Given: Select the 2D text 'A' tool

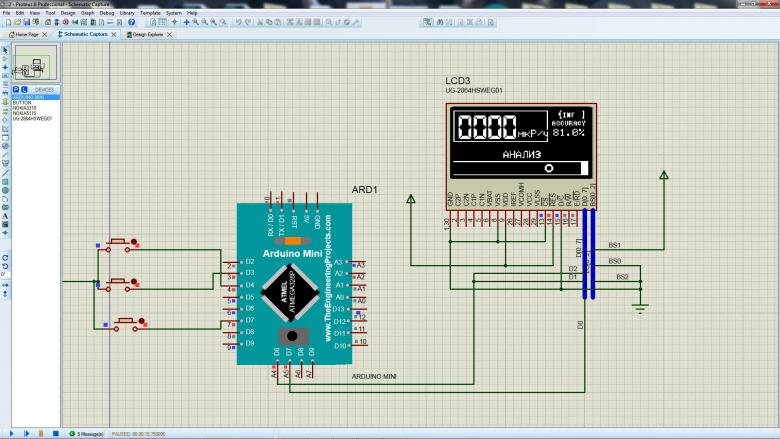Looking at the screenshot, I should click(5, 215).
